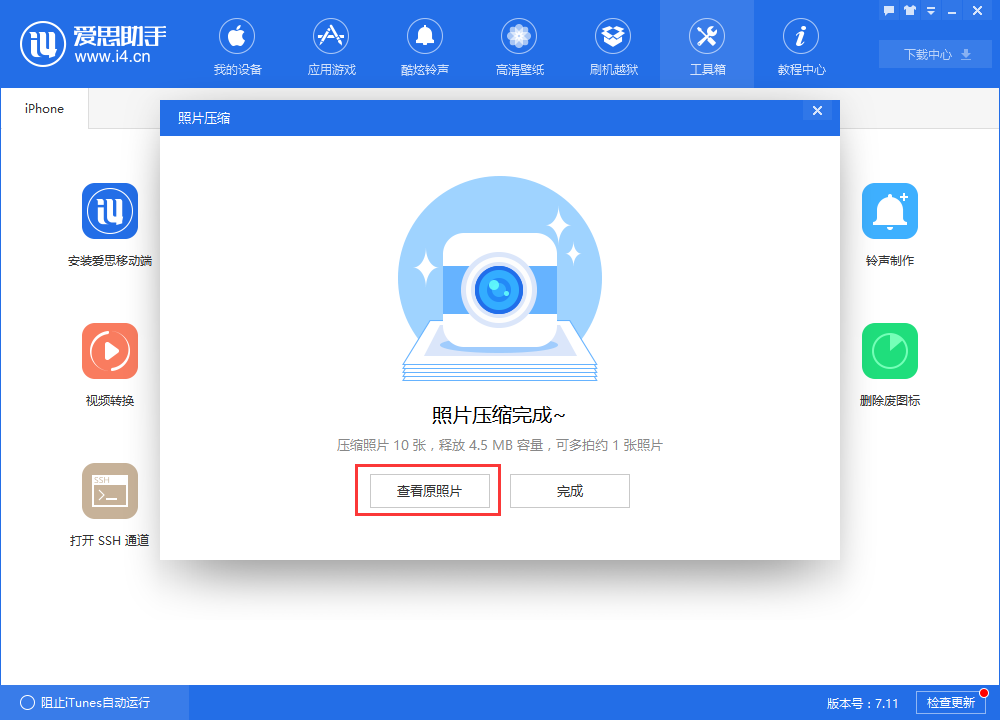This screenshot has width=1000, height=720.
Task: Open the 酷炫铃声 ringtone section
Action: [425, 45]
